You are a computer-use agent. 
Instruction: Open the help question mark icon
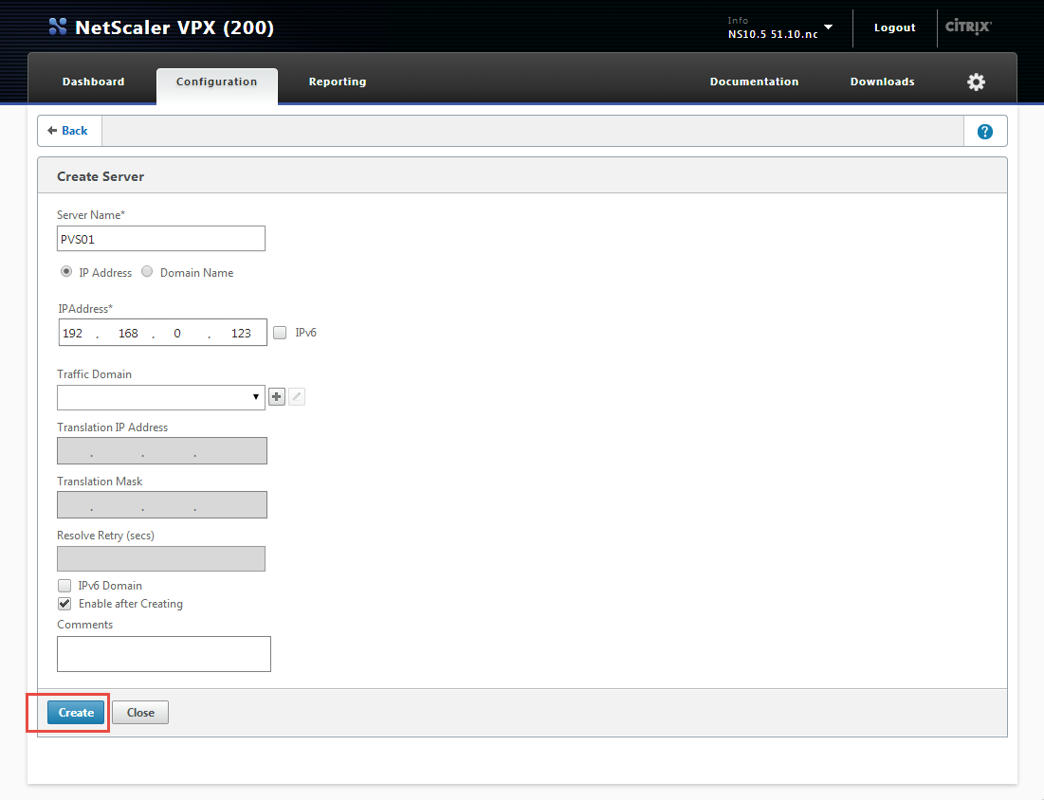(x=985, y=132)
